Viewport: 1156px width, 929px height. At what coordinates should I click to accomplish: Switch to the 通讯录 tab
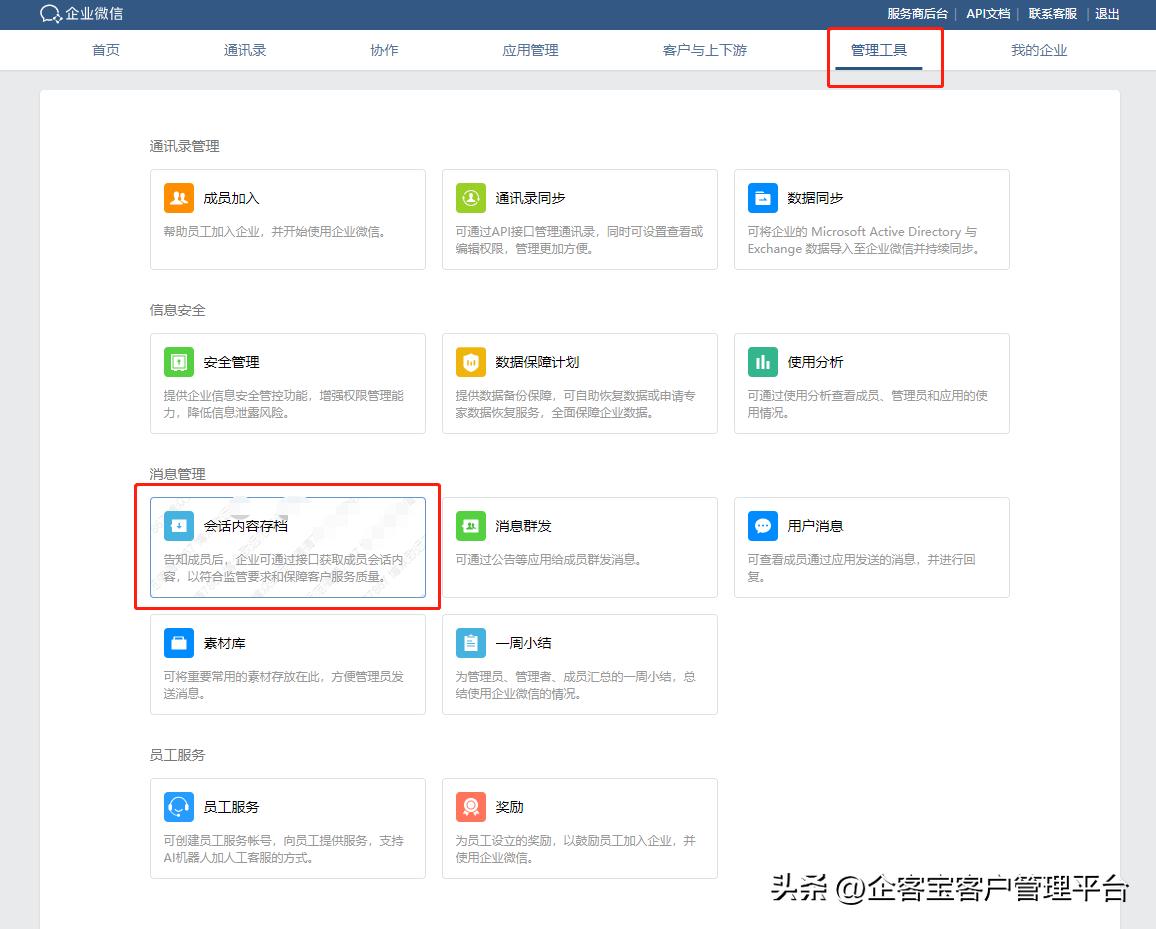tap(245, 49)
